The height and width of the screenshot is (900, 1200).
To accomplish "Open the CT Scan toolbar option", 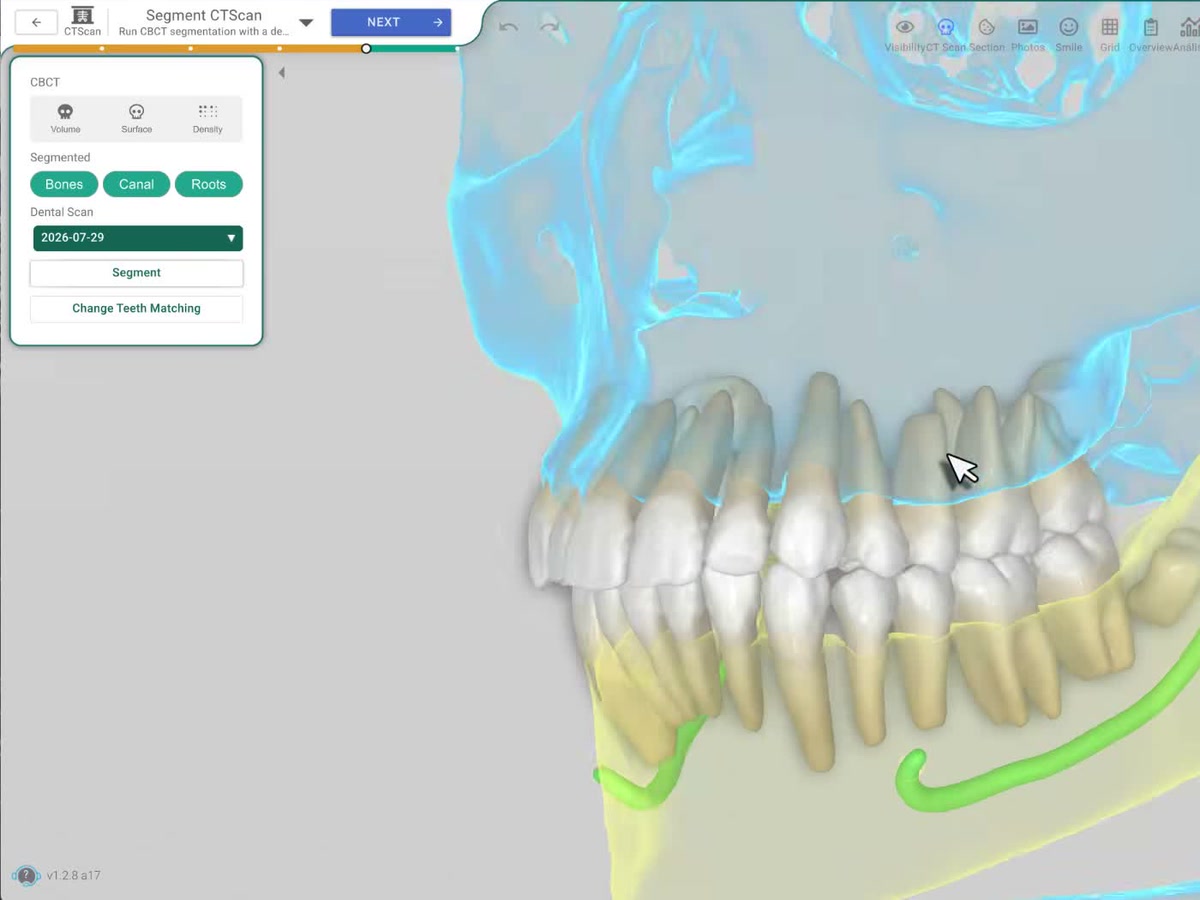I will point(946,34).
